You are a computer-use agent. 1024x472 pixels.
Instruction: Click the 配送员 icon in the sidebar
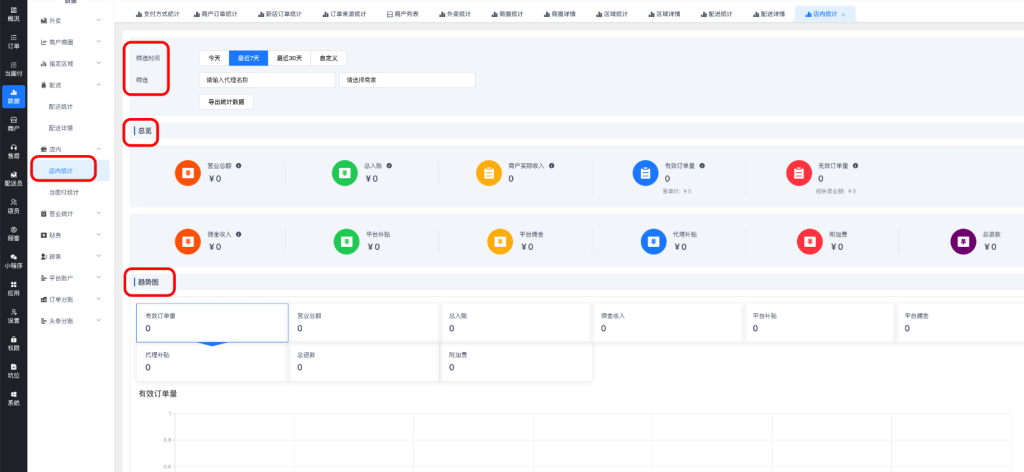[x=13, y=178]
